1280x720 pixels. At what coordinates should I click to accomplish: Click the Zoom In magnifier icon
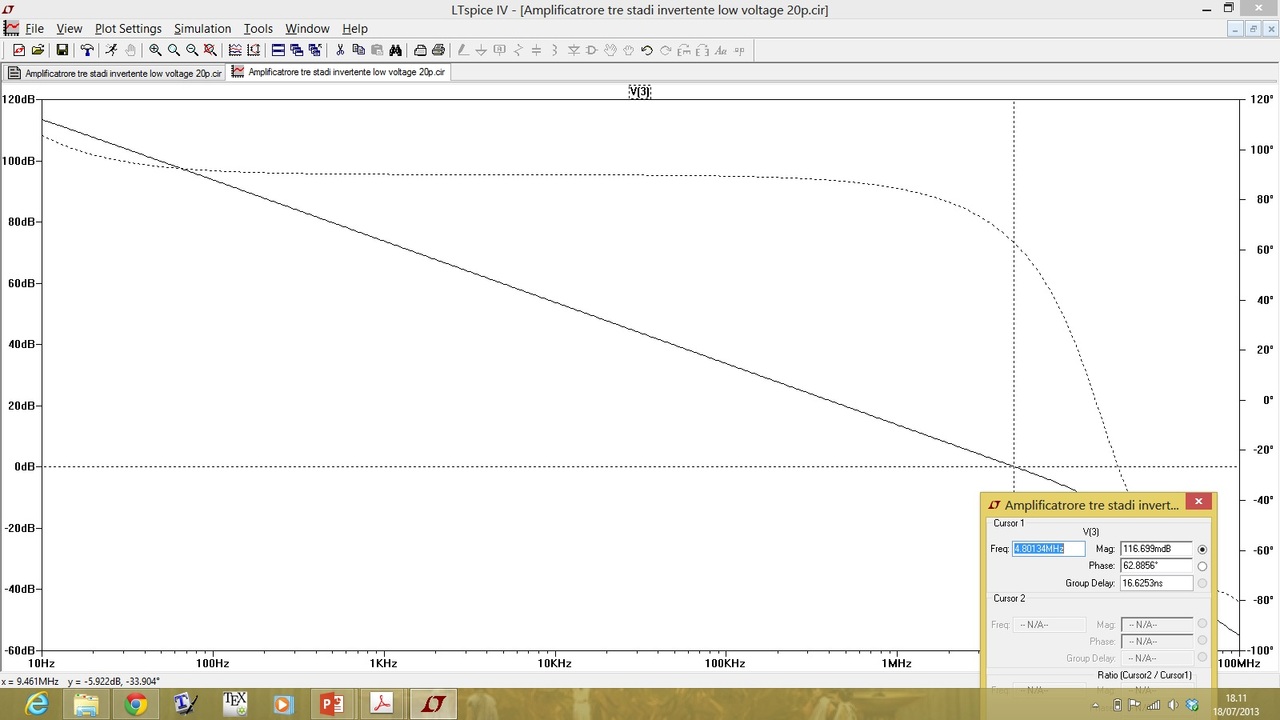pos(155,50)
